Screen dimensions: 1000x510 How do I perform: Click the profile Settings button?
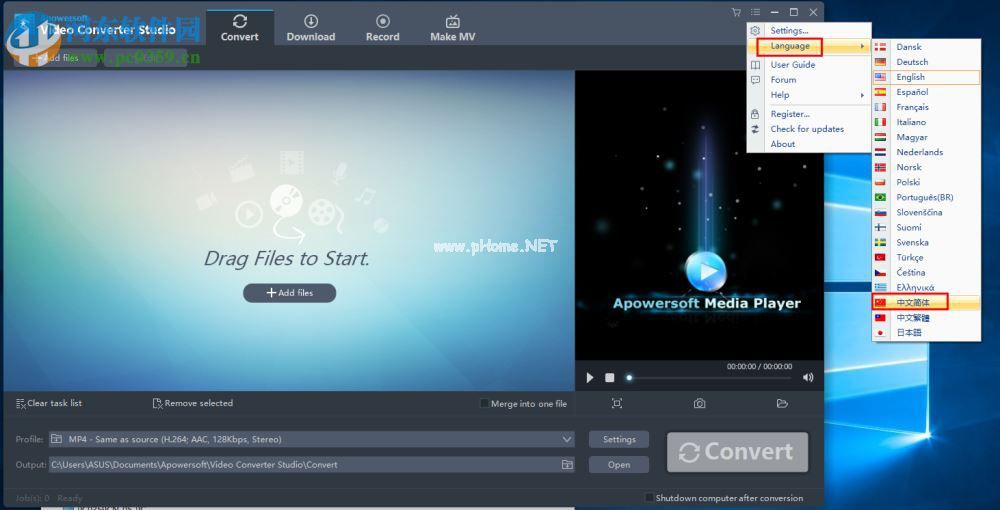[619, 439]
